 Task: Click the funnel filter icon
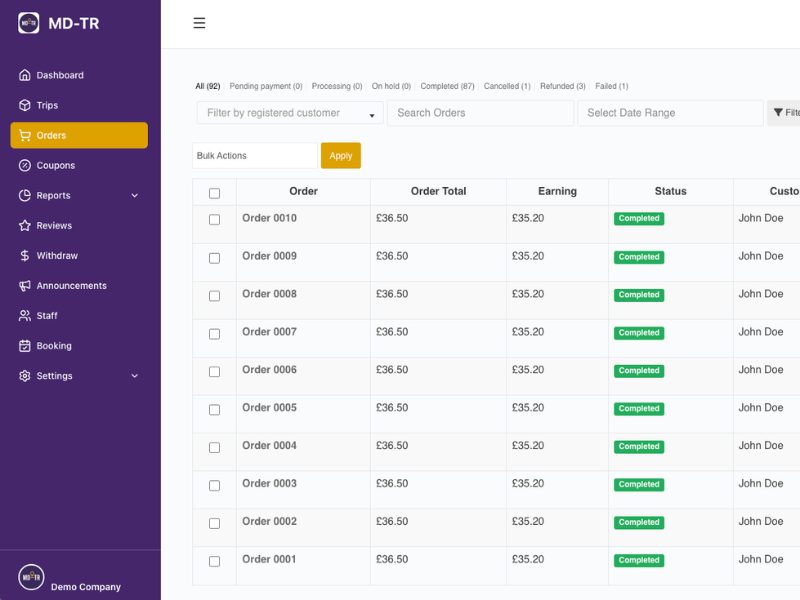778,113
